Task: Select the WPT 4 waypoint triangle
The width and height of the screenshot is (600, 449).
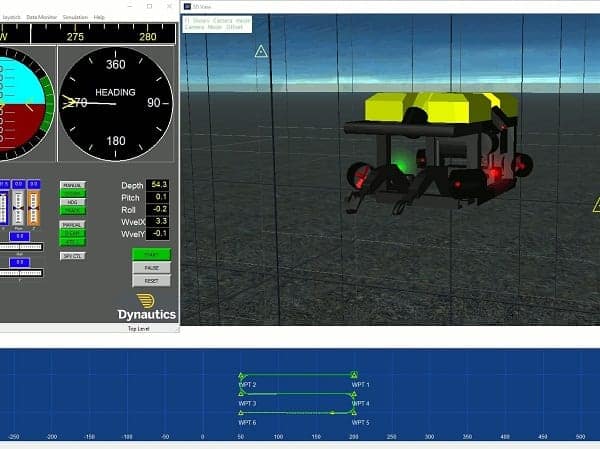Action: tap(354, 394)
